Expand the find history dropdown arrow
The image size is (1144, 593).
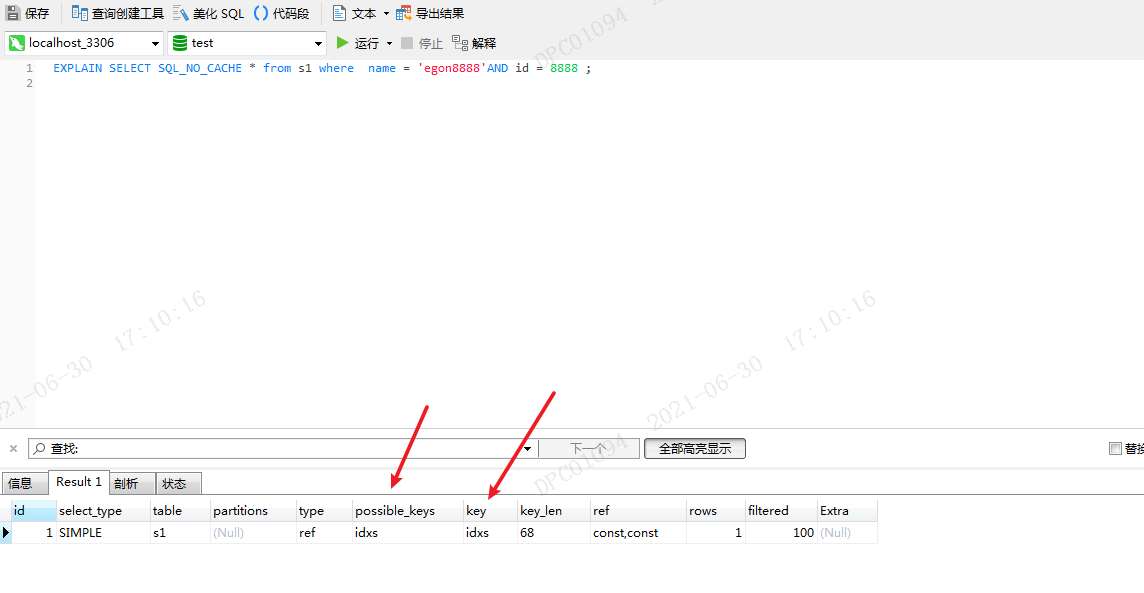pyautogui.click(x=527, y=449)
